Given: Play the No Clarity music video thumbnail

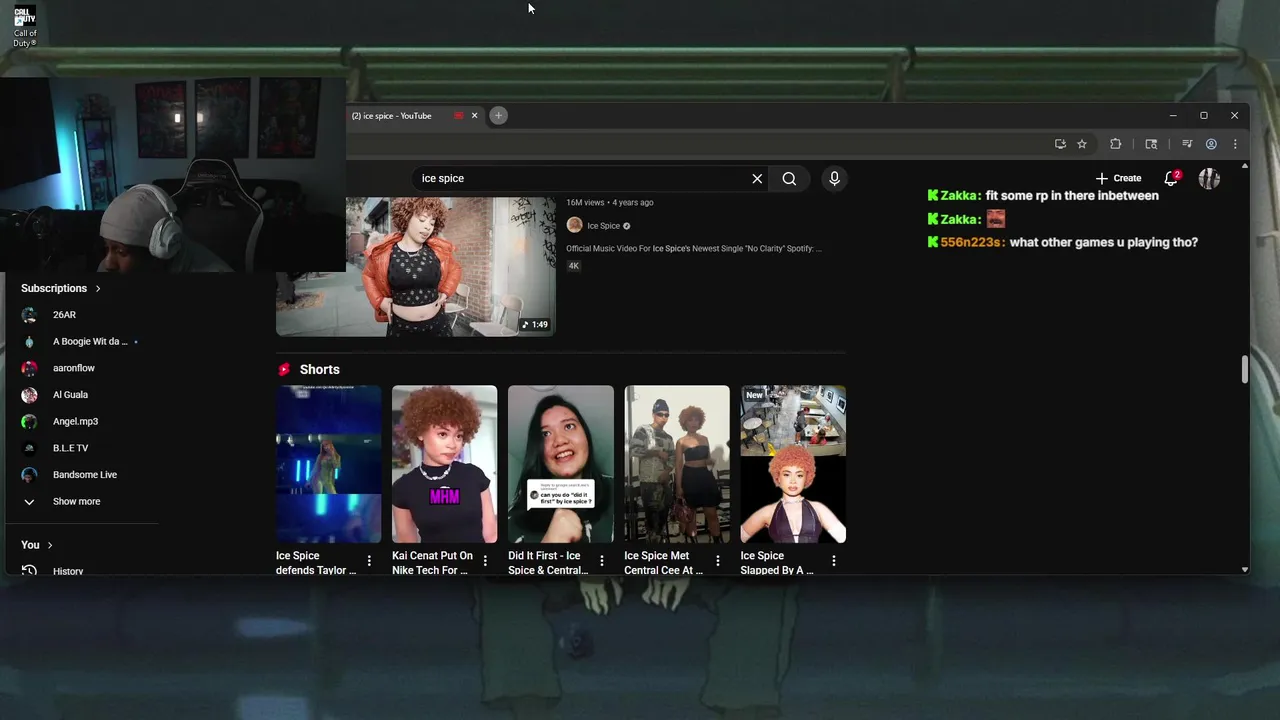Looking at the screenshot, I should pos(415,266).
